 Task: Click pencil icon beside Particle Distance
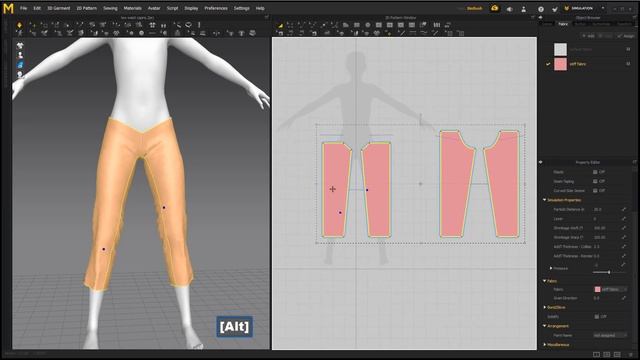pyautogui.click(x=624, y=209)
